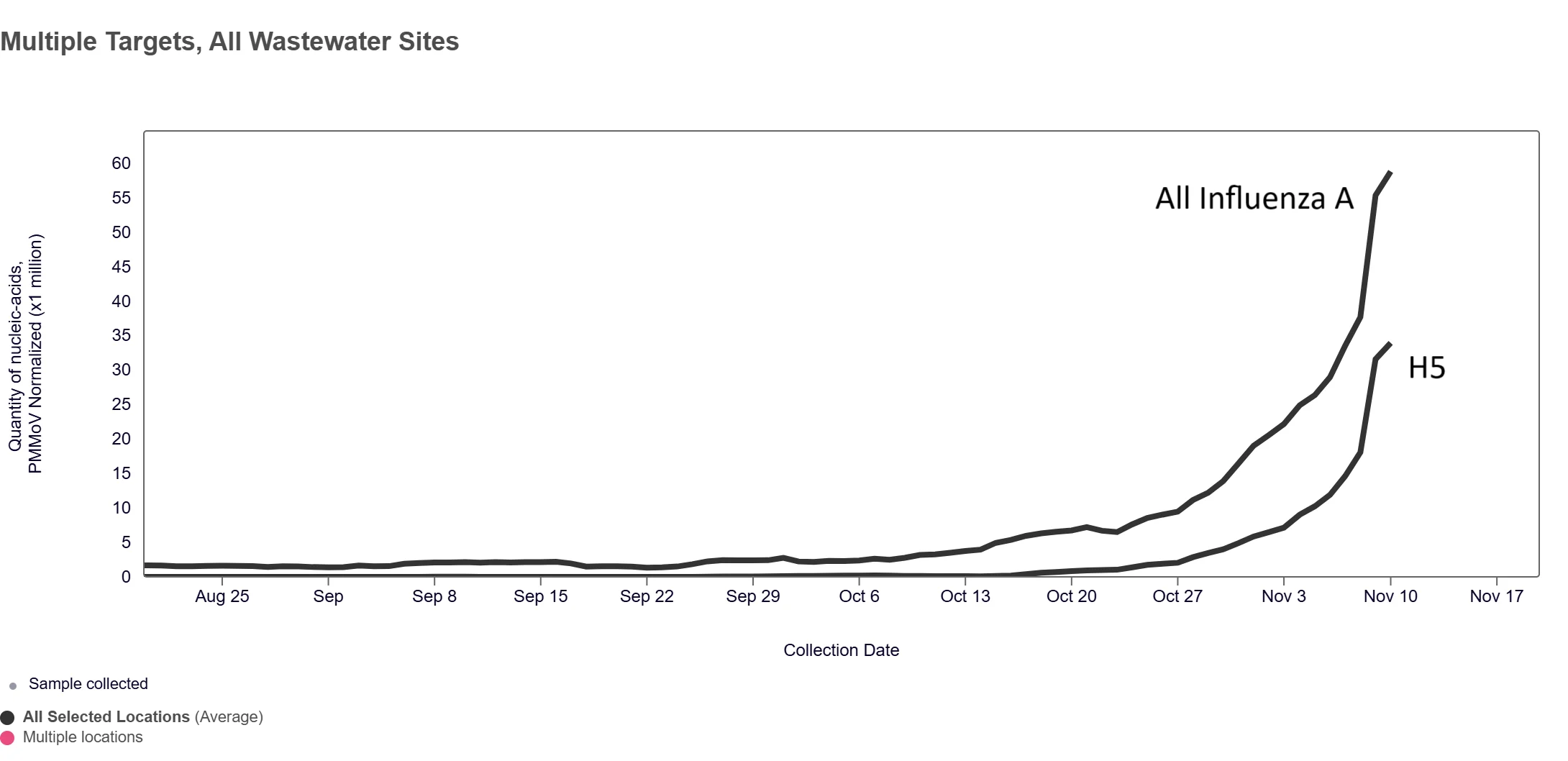Toggle the Multiple locations legend entry

[x=83, y=737]
